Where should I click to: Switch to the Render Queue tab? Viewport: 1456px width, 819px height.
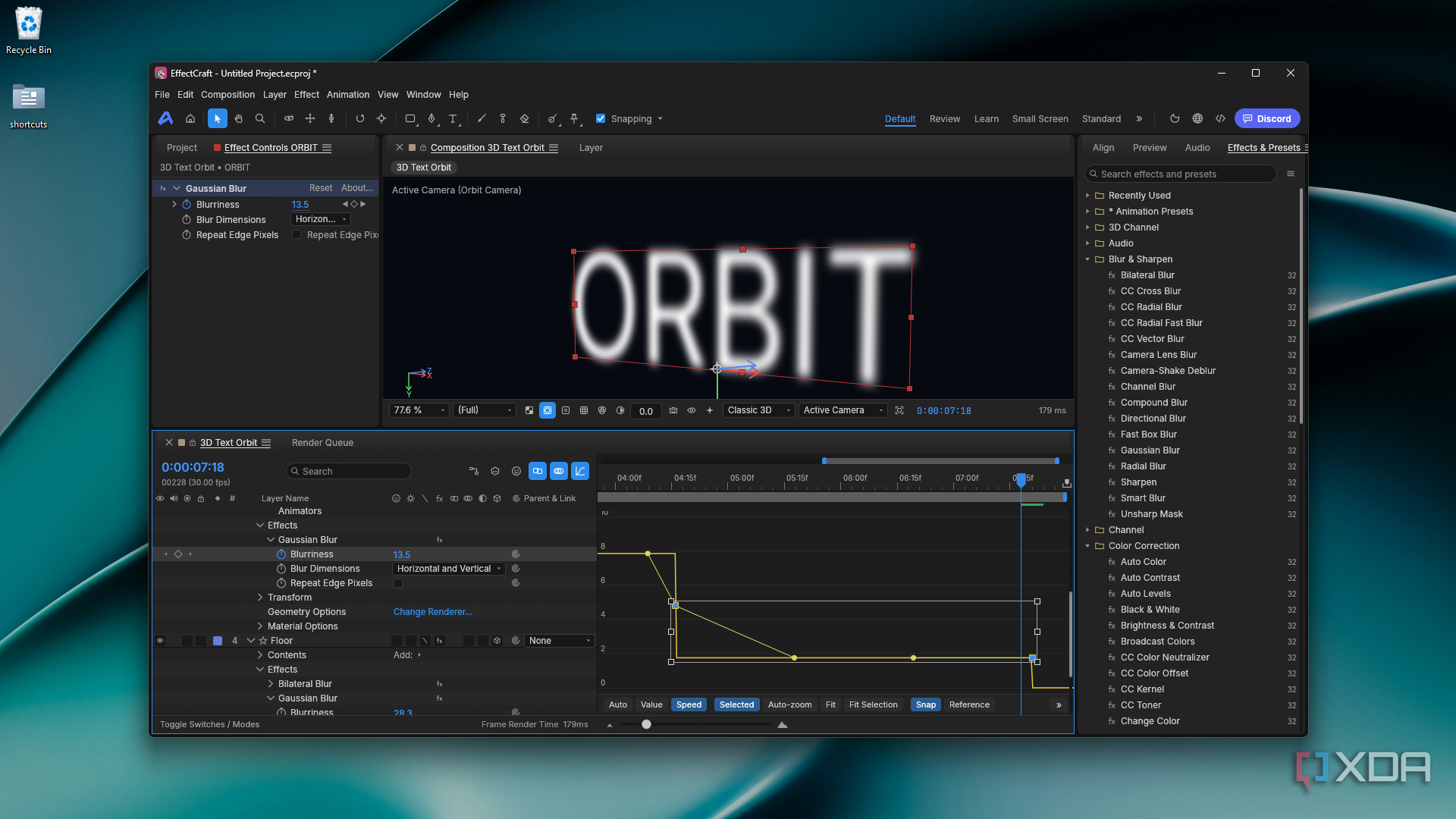pos(322,443)
